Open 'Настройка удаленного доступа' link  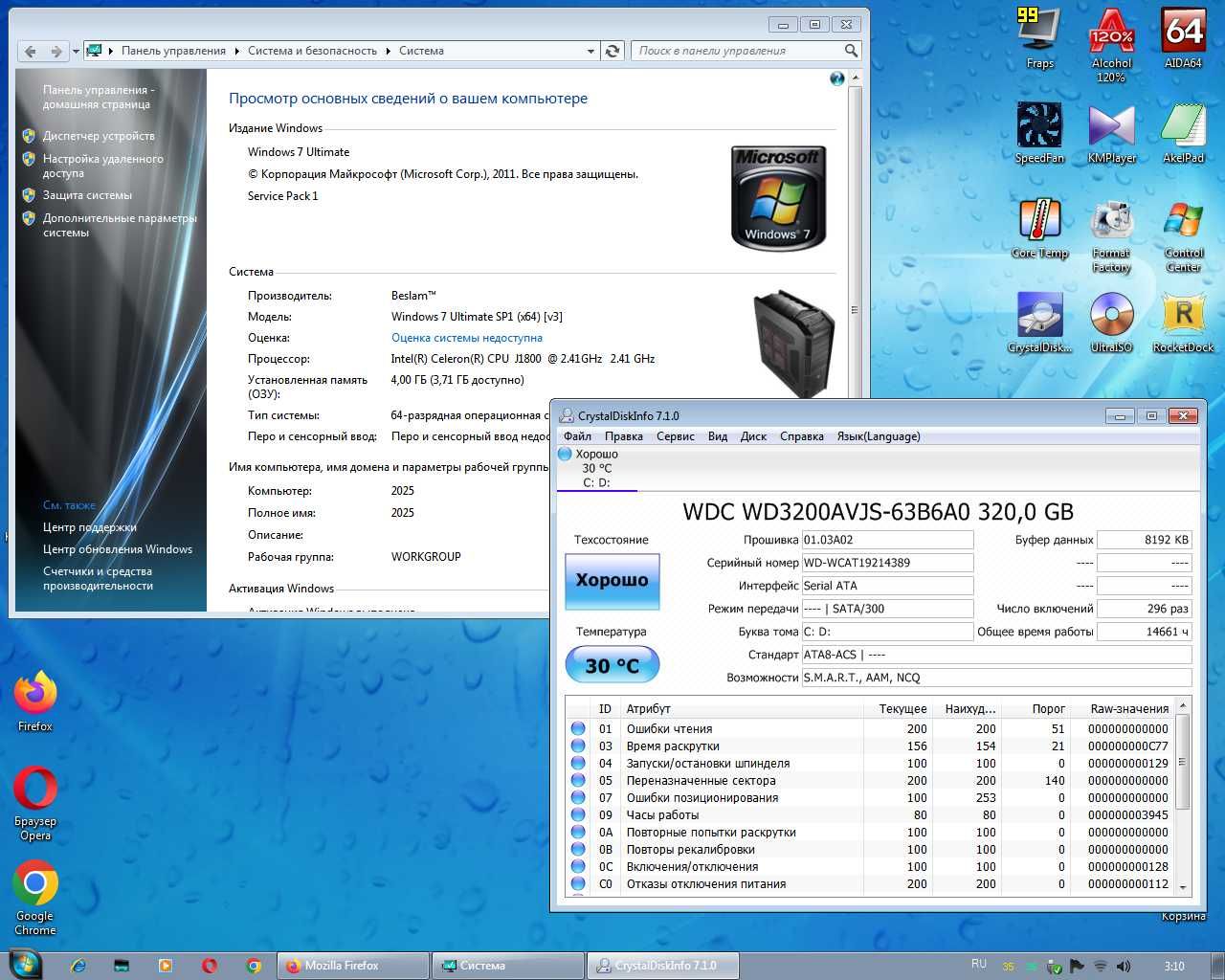(x=103, y=166)
